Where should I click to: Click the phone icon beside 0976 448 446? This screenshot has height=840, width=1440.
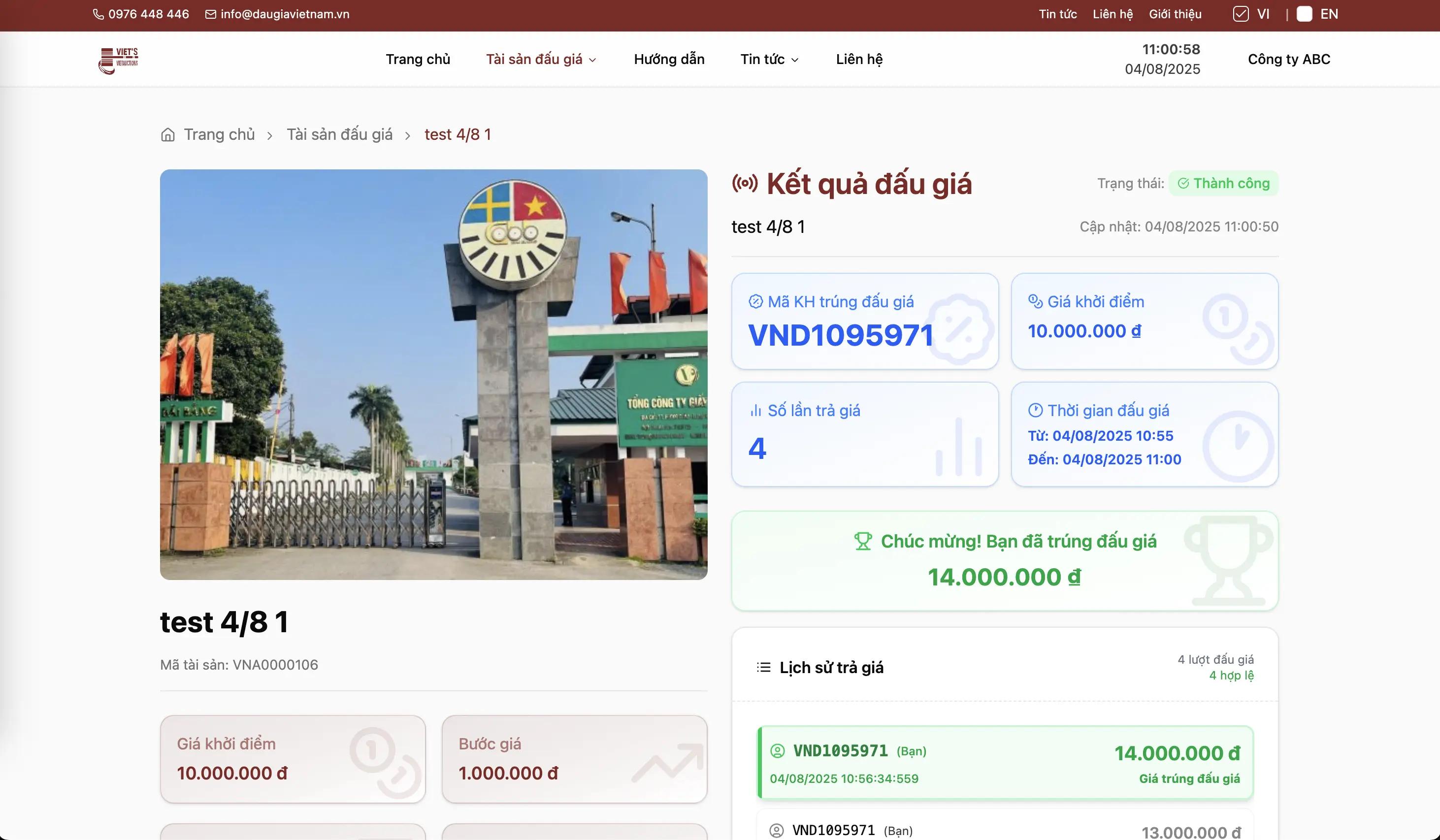98,14
